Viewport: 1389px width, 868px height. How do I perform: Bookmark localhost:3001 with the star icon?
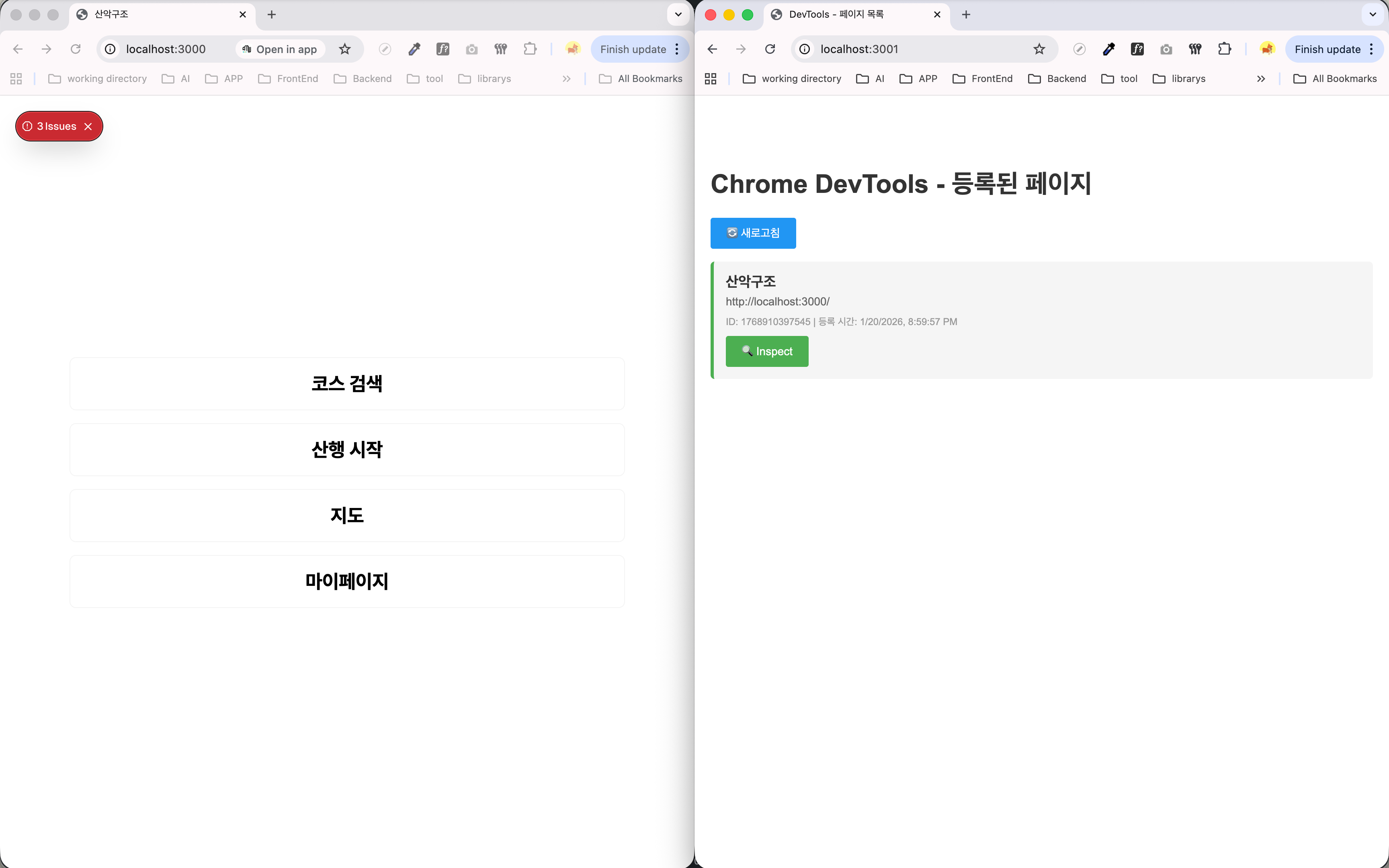click(1039, 49)
